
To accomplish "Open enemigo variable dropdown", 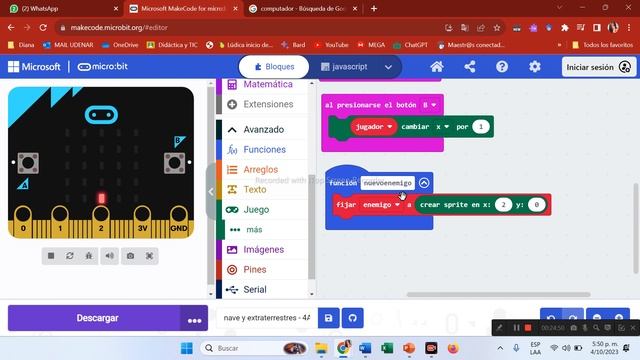I will point(381,205).
